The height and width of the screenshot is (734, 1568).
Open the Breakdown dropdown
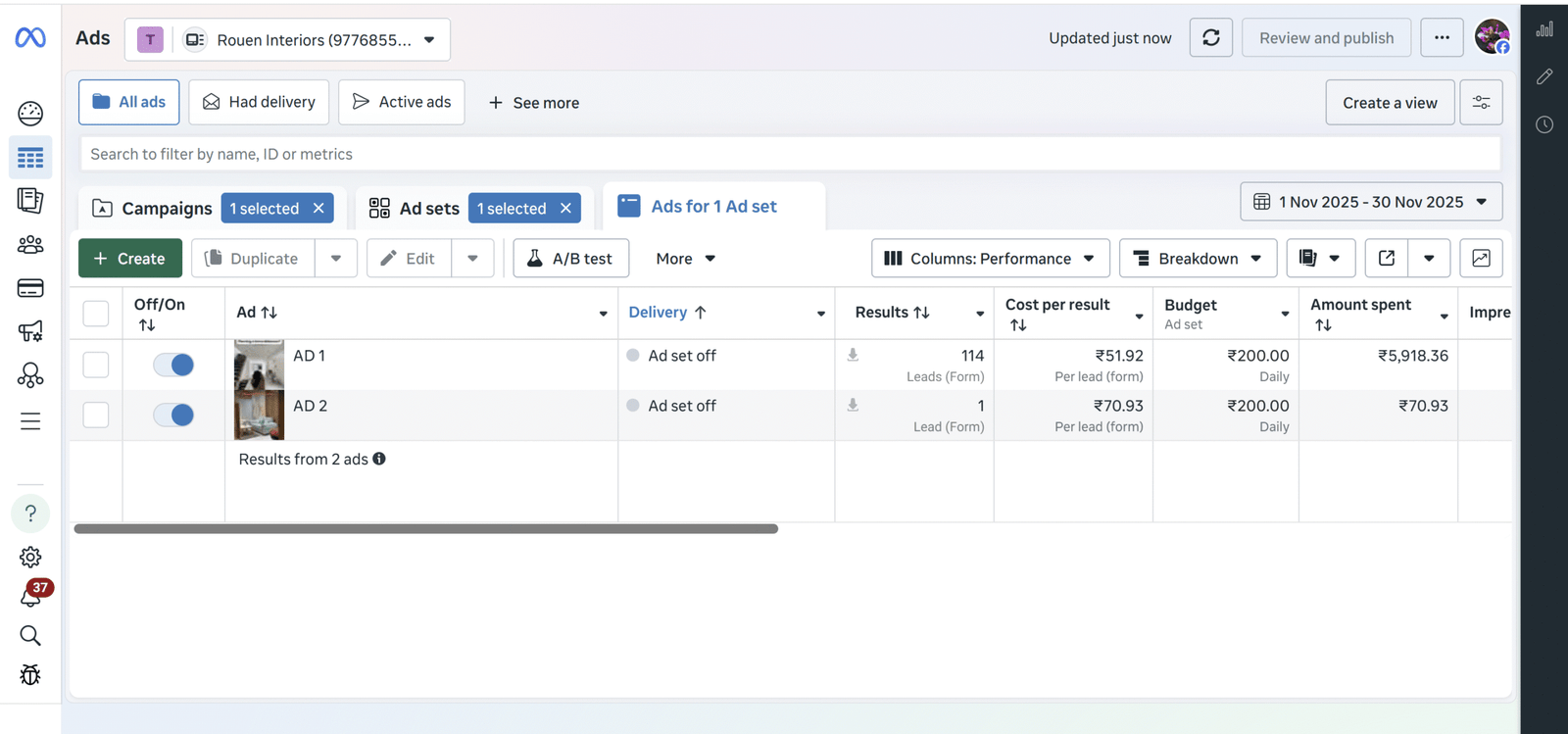(x=1198, y=258)
